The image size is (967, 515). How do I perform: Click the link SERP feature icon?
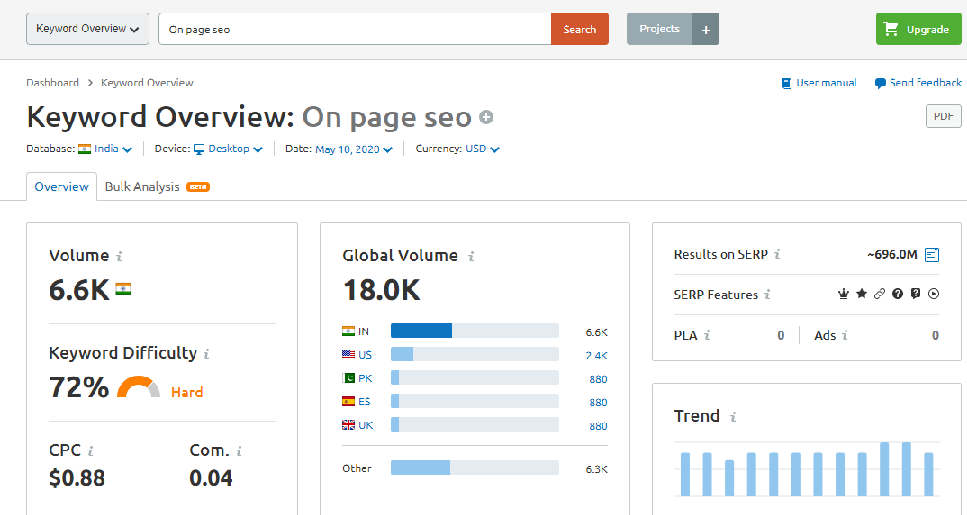[x=879, y=294]
